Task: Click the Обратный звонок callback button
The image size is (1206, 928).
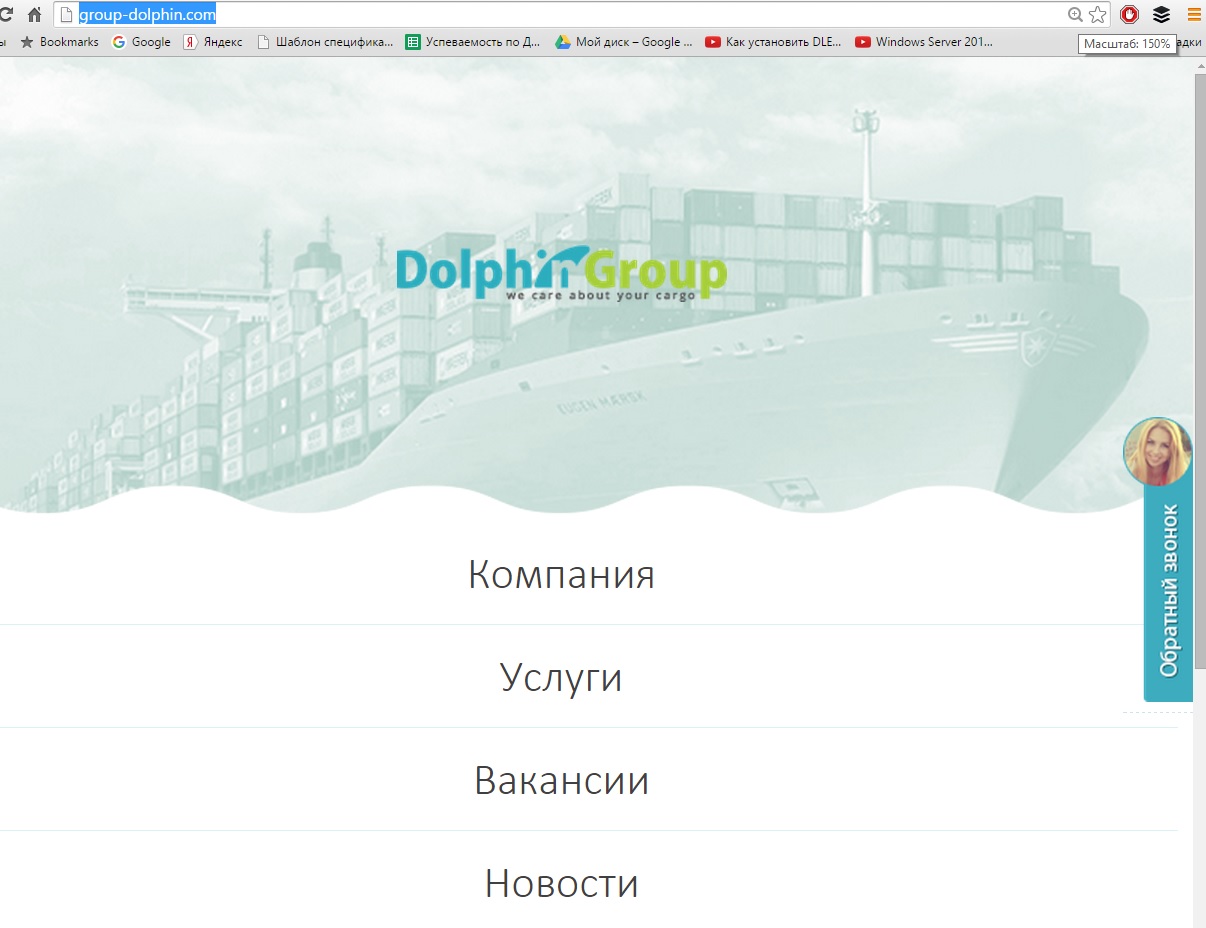Action: pos(1168,590)
